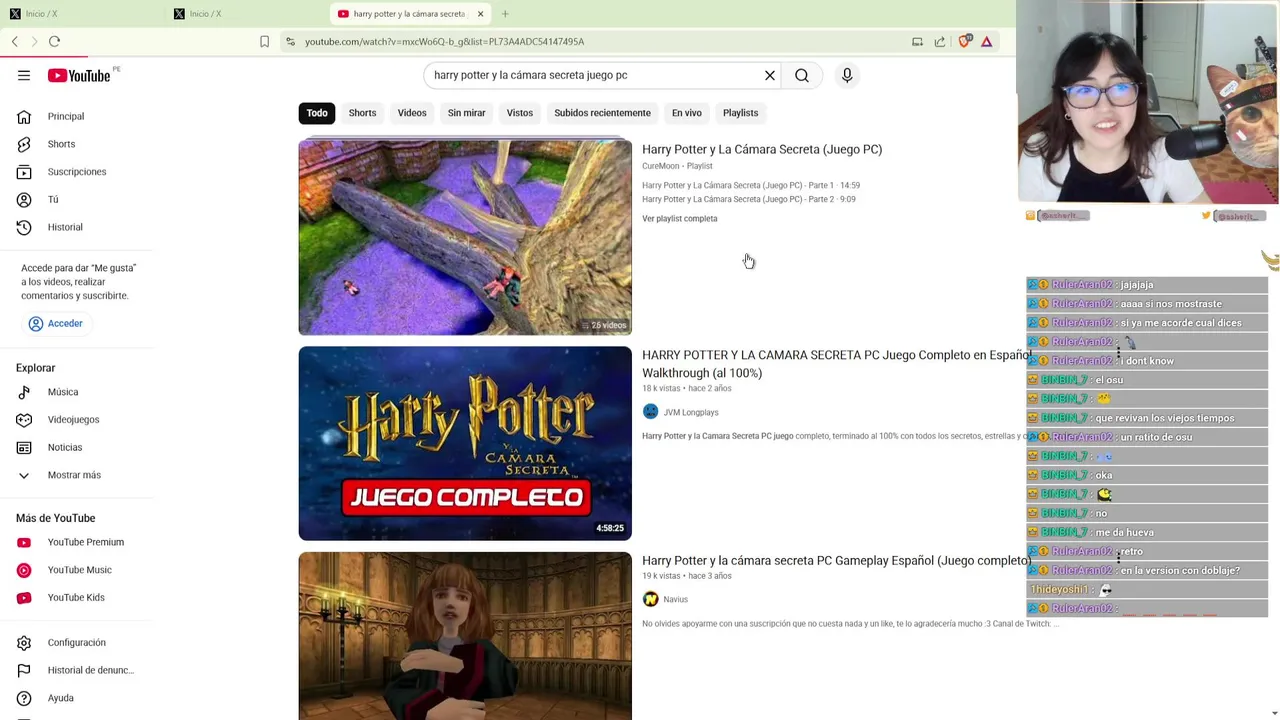Open the YouTube hamburger guide menu
Image resolution: width=1280 pixels, height=720 pixels.
click(24, 75)
